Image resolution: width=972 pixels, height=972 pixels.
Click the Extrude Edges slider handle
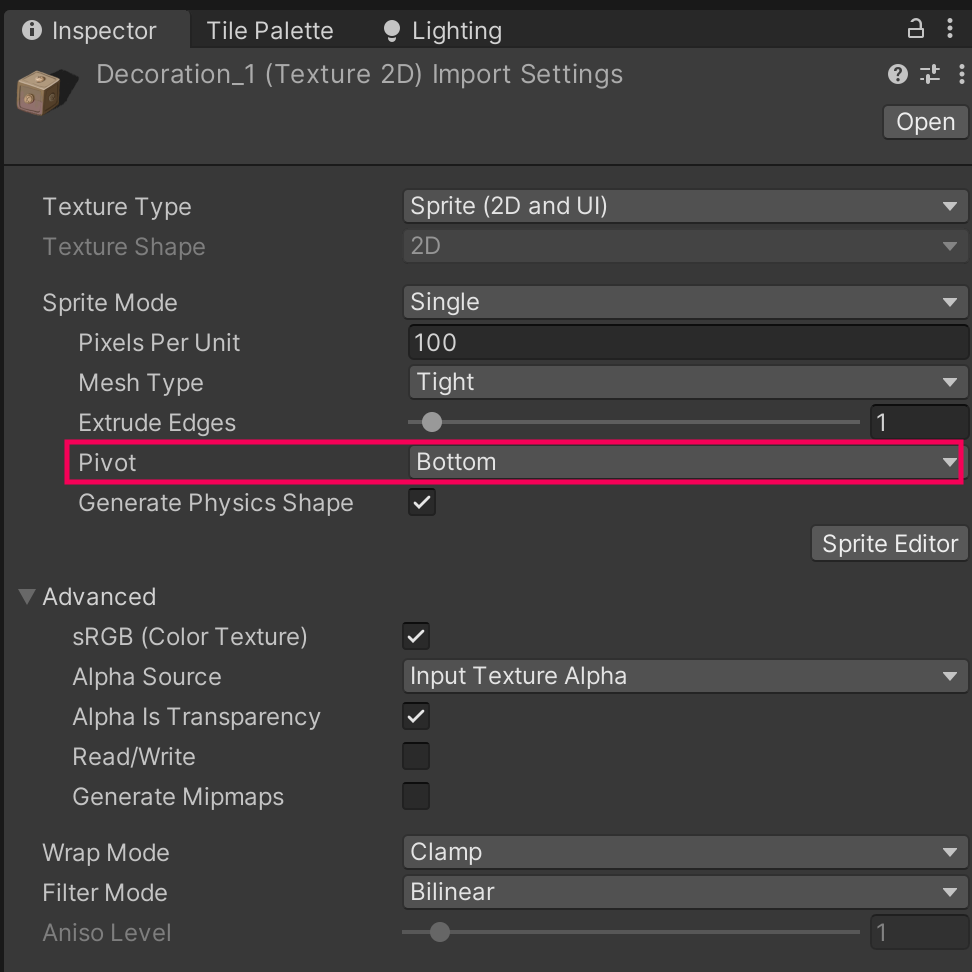click(431, 422)
